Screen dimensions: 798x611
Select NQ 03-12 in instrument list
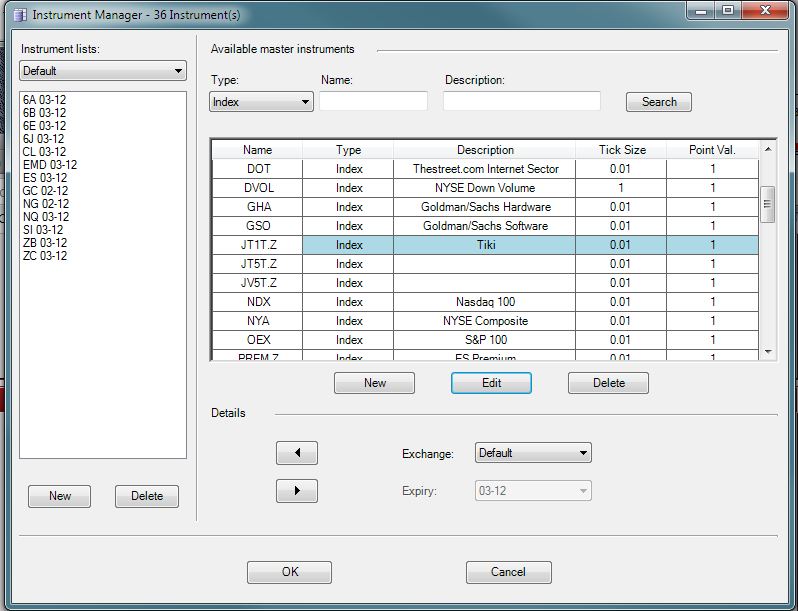click(46, 217)
